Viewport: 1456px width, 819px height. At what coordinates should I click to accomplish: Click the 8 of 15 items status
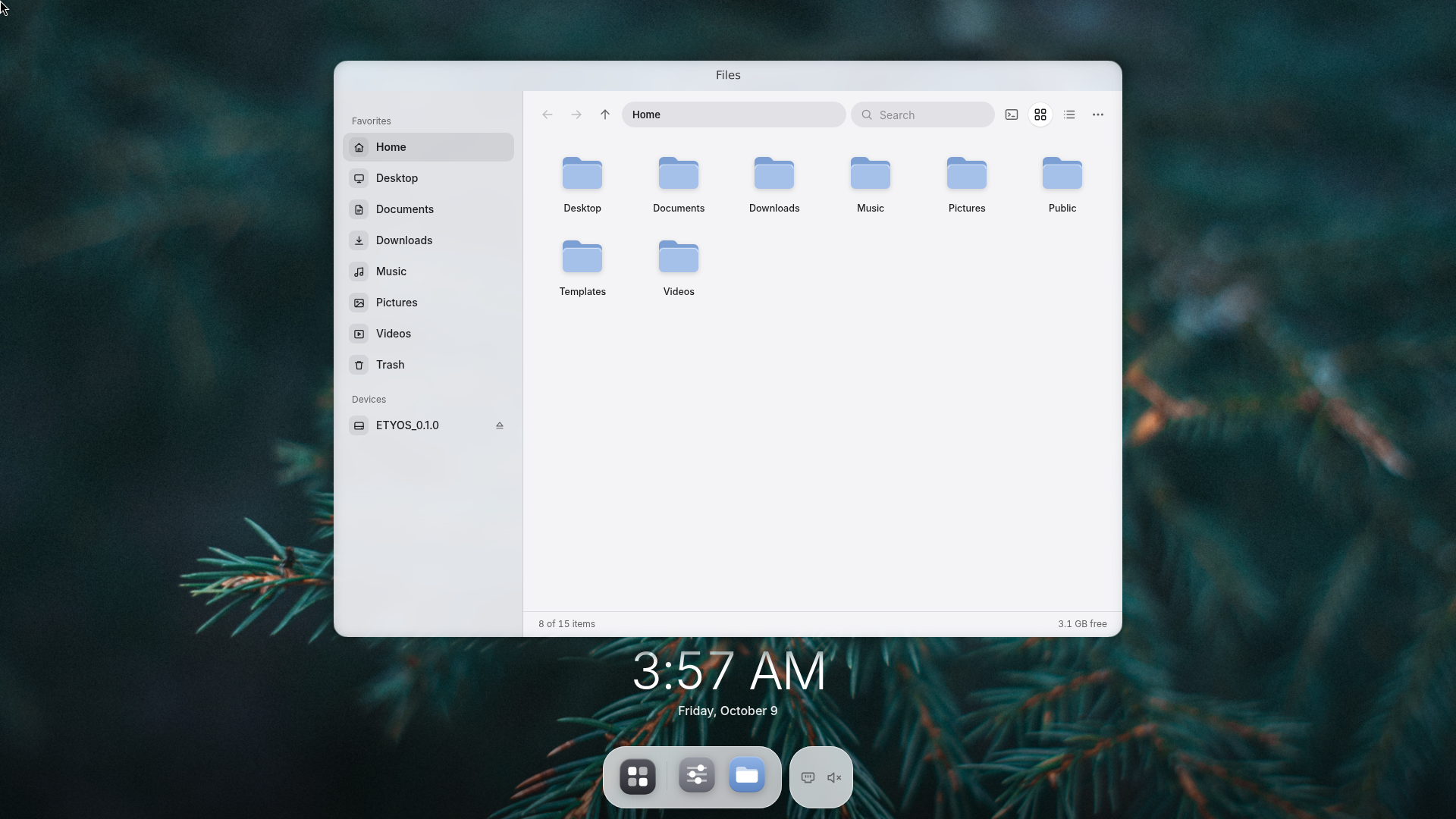pos(566,624)
